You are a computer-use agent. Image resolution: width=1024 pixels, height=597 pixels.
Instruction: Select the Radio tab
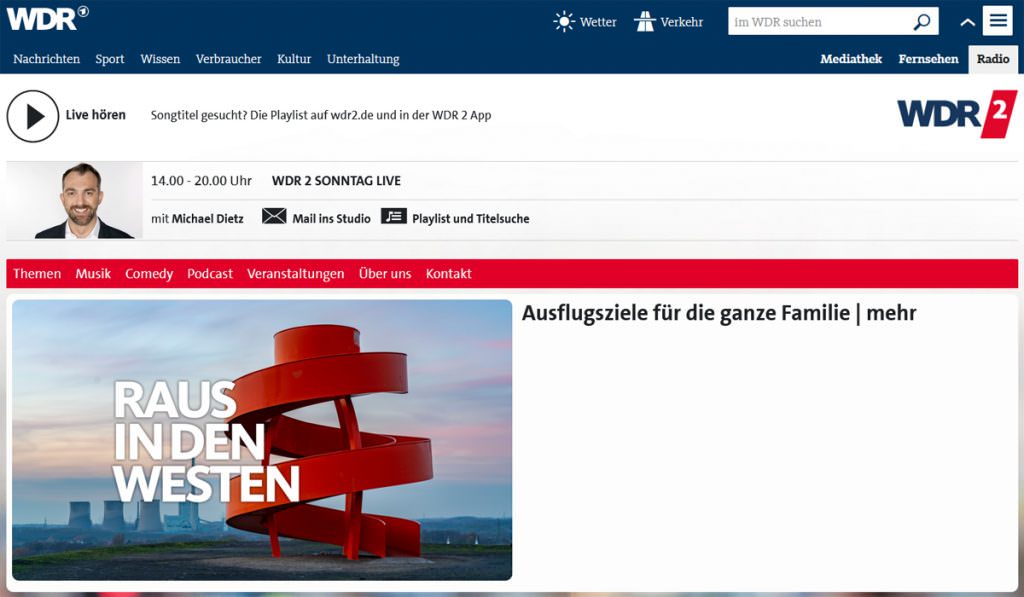coord(993,59)
